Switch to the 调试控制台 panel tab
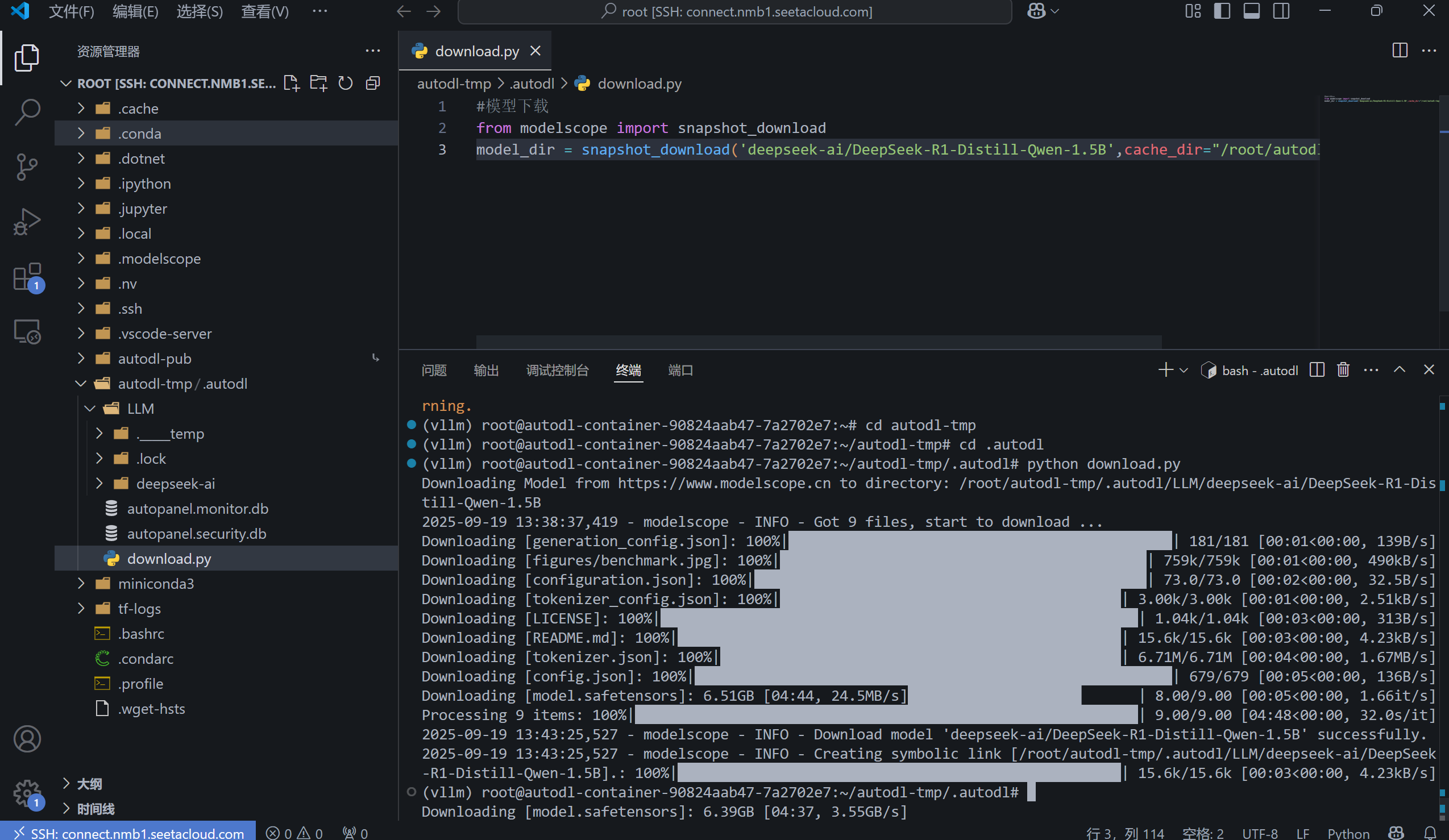1449x840 pixels. click(x=557, y=370)
